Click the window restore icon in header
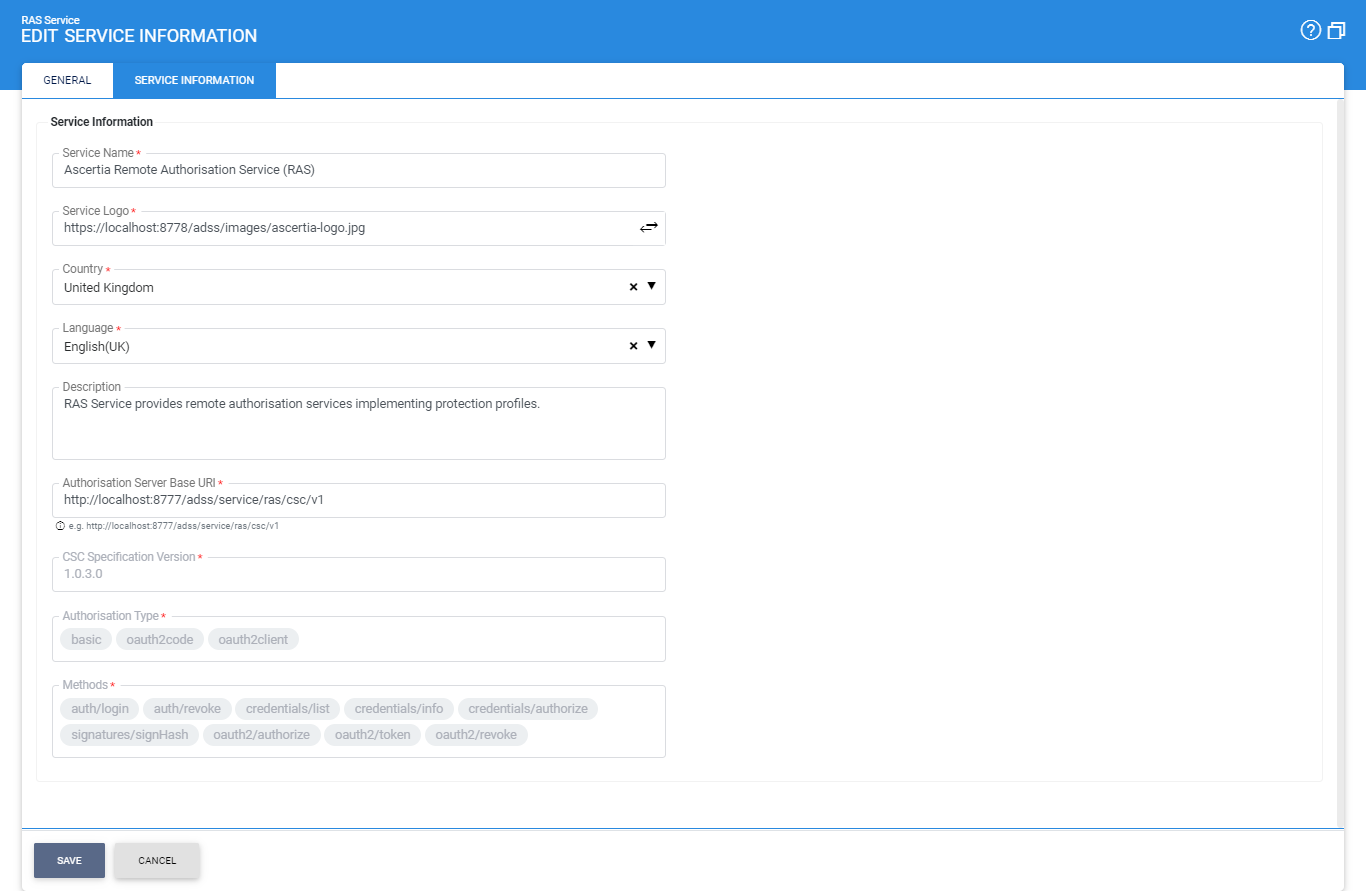Image resolution: width=1366 pixels, height=891 pixels. [x=1337, y=31]
